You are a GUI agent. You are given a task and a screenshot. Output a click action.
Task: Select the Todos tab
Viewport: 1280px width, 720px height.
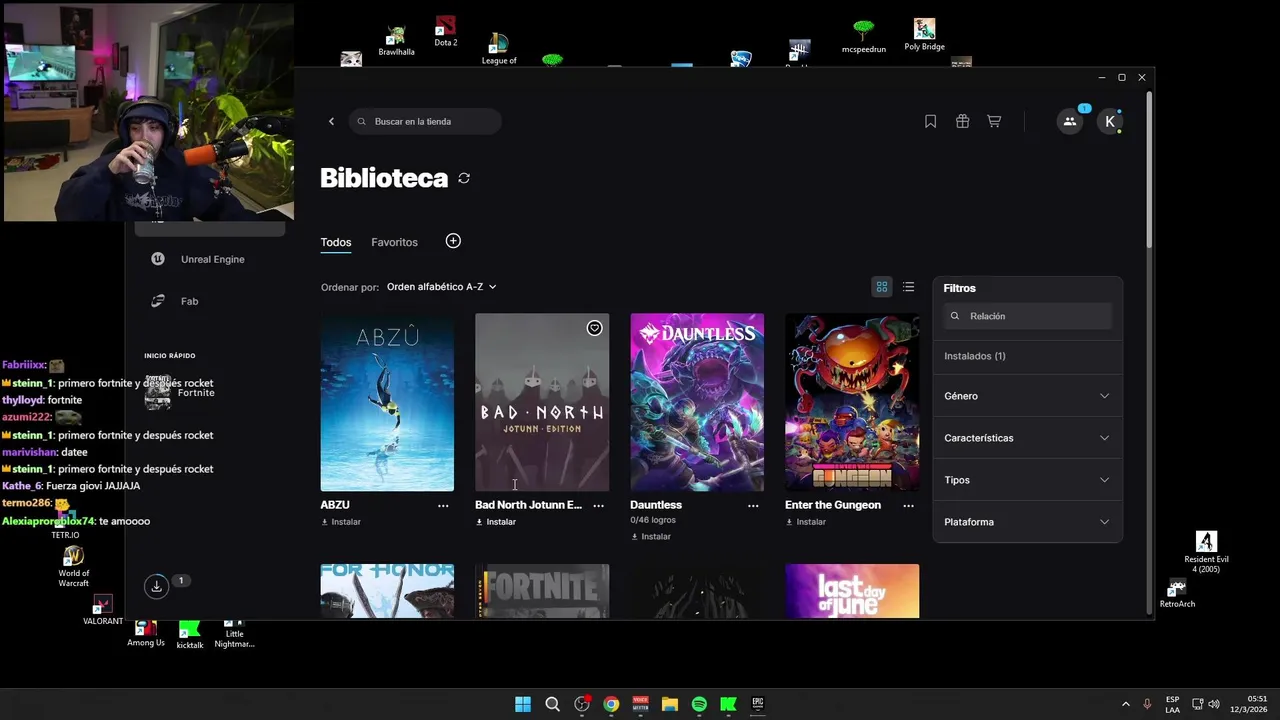[x=336, y=242]
